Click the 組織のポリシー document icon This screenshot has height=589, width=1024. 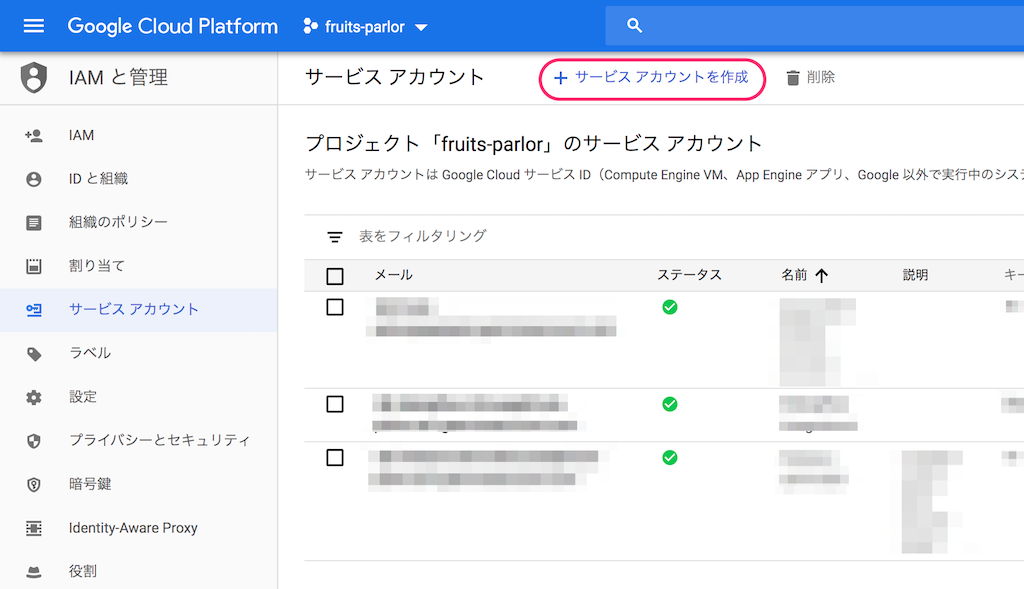tap(34, 223)
